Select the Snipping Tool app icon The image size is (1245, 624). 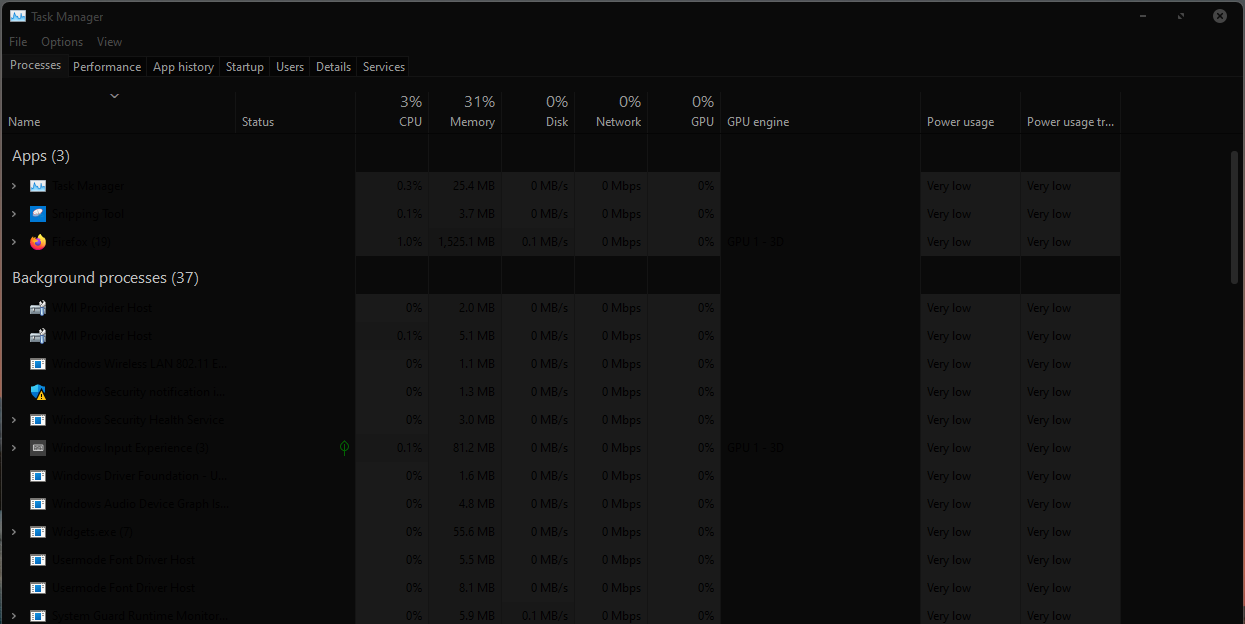point(37,213)
